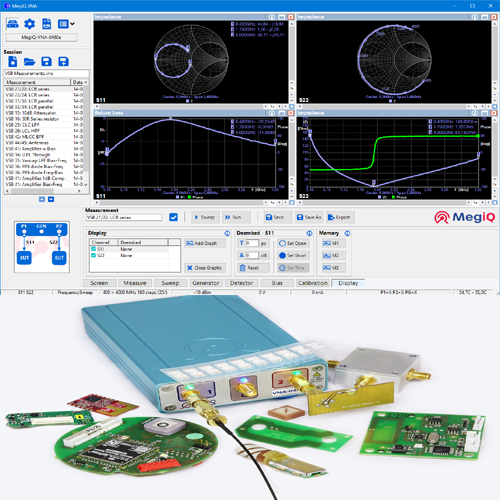
Task: Save the session with the disk icon
Action: coord(46,61)
